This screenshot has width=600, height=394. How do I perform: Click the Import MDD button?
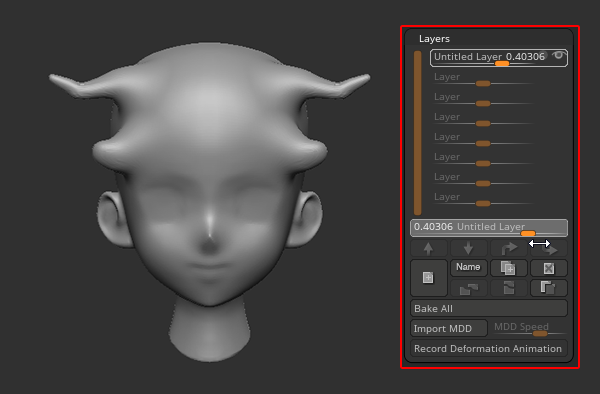(x=449, y=328)
